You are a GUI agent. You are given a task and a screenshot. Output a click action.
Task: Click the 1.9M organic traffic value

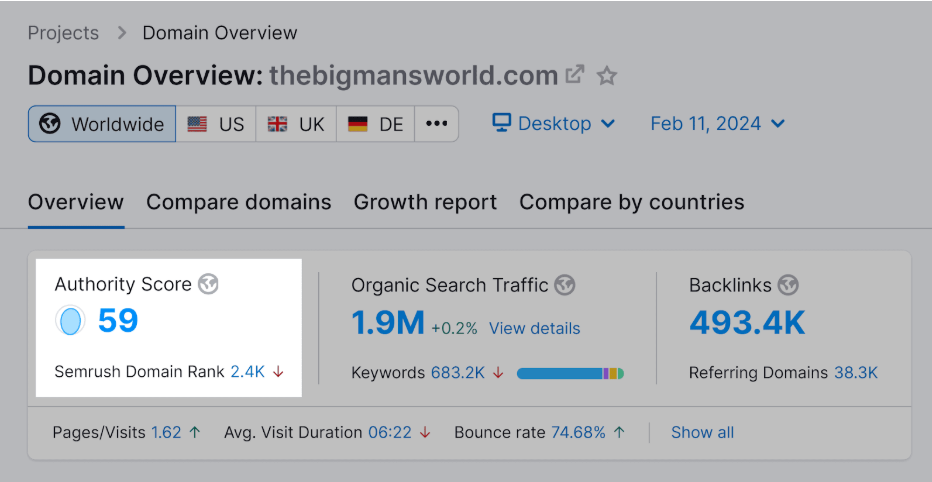pos(388,323)
